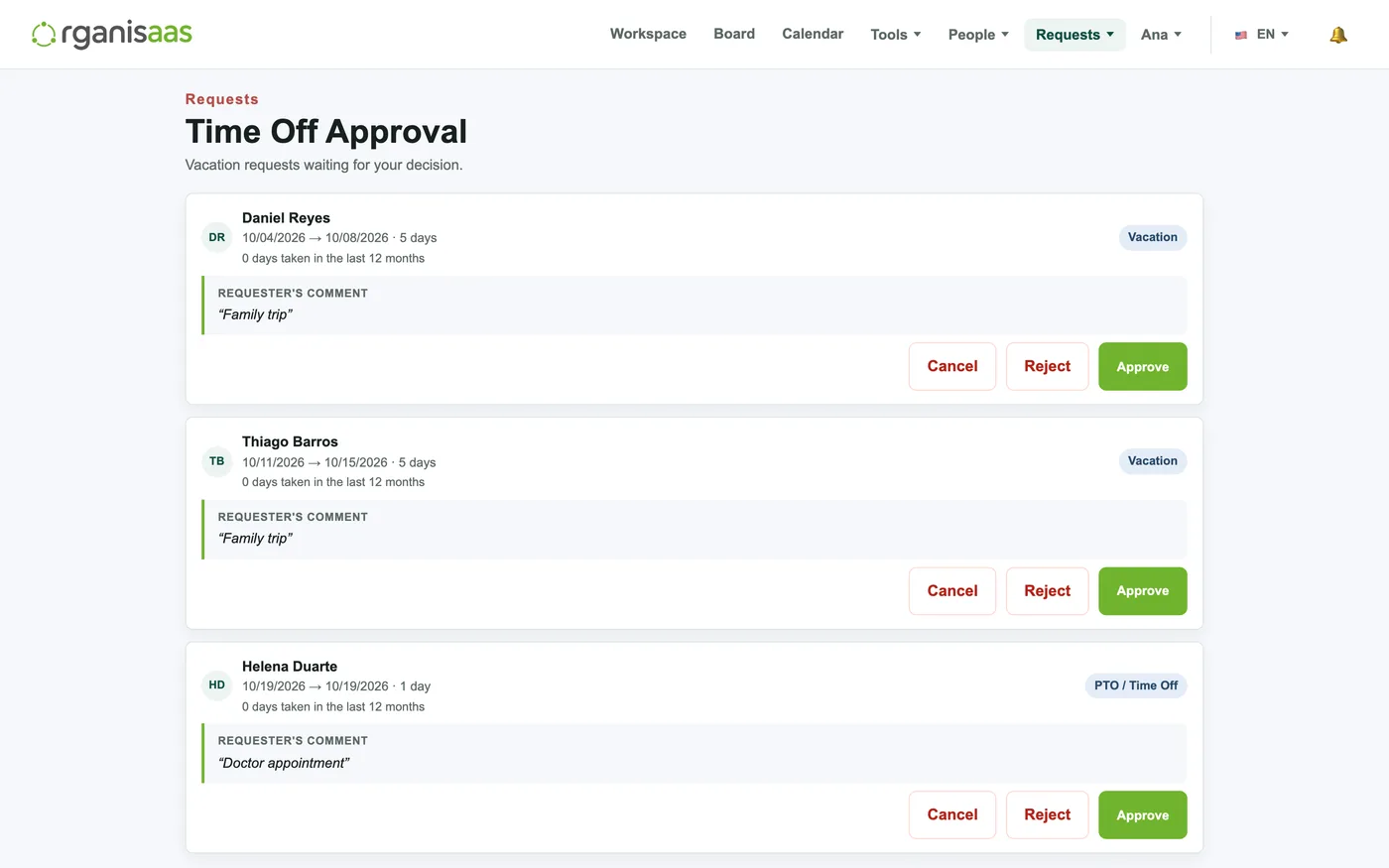Click the Requests breadcrumb label
The height and width of the screenshot is (868, 1389).
pos(222,99)
